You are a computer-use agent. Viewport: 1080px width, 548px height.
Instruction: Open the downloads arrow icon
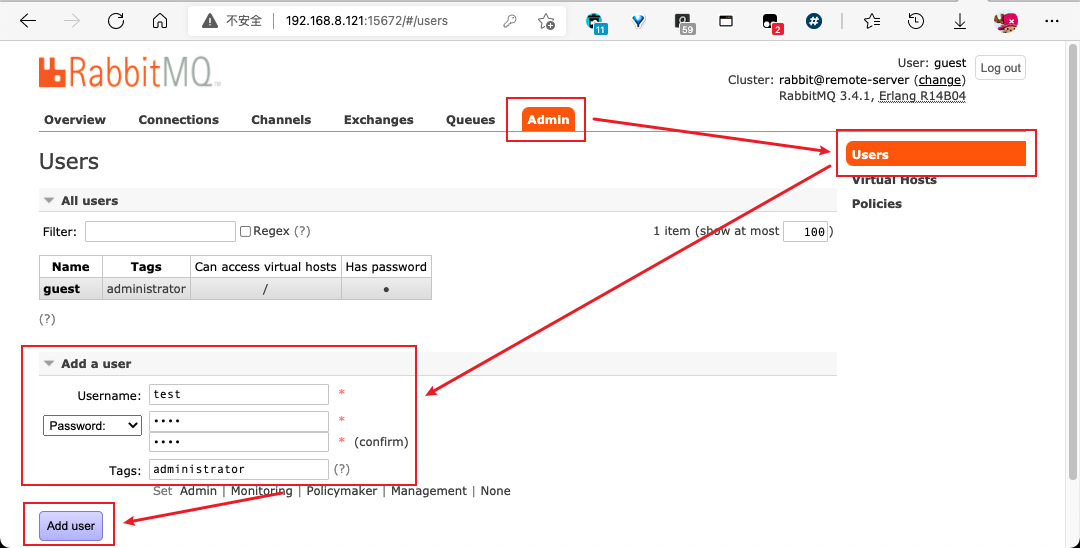click(959, 22)
